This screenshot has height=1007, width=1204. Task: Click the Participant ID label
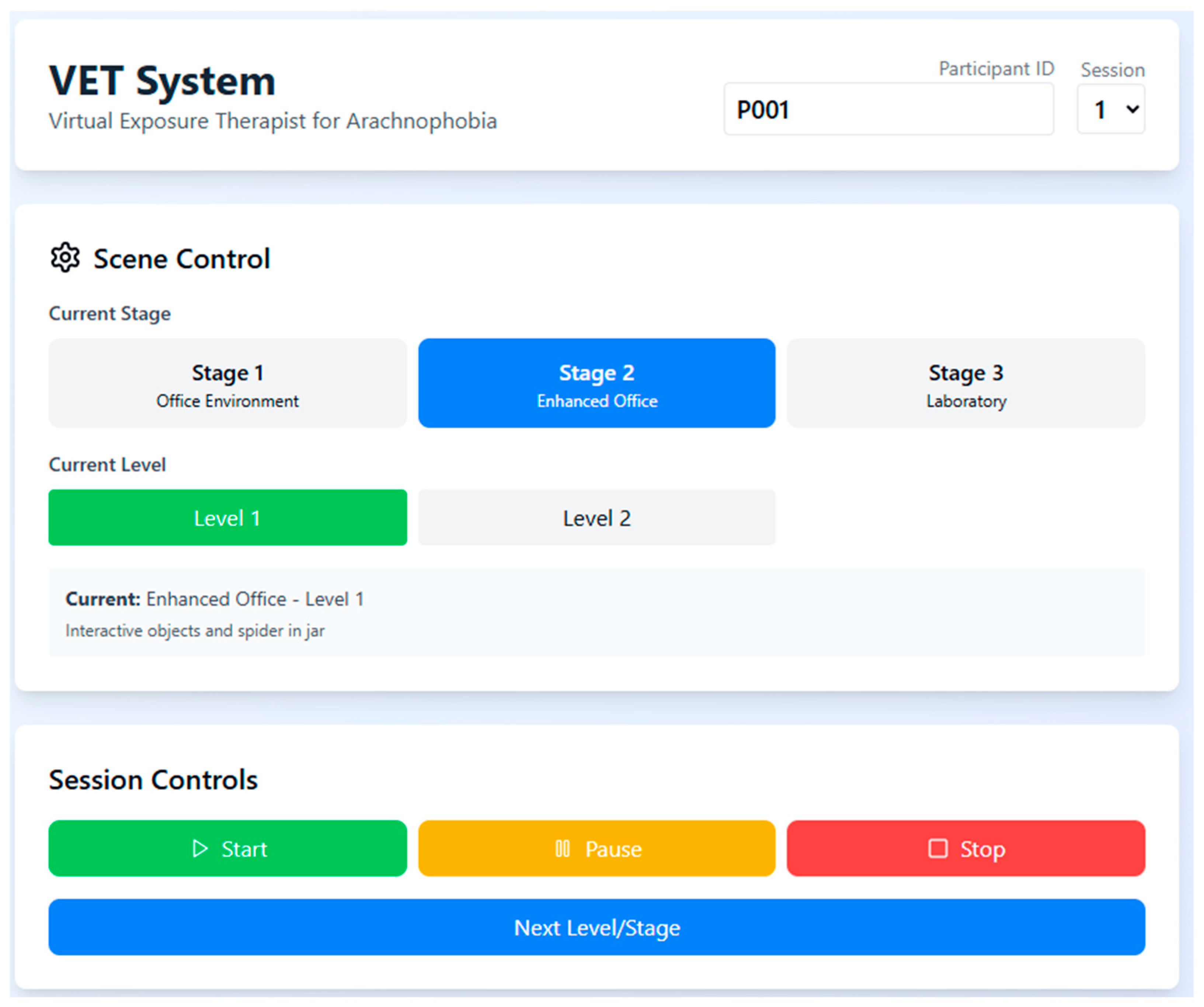(996, 69)
